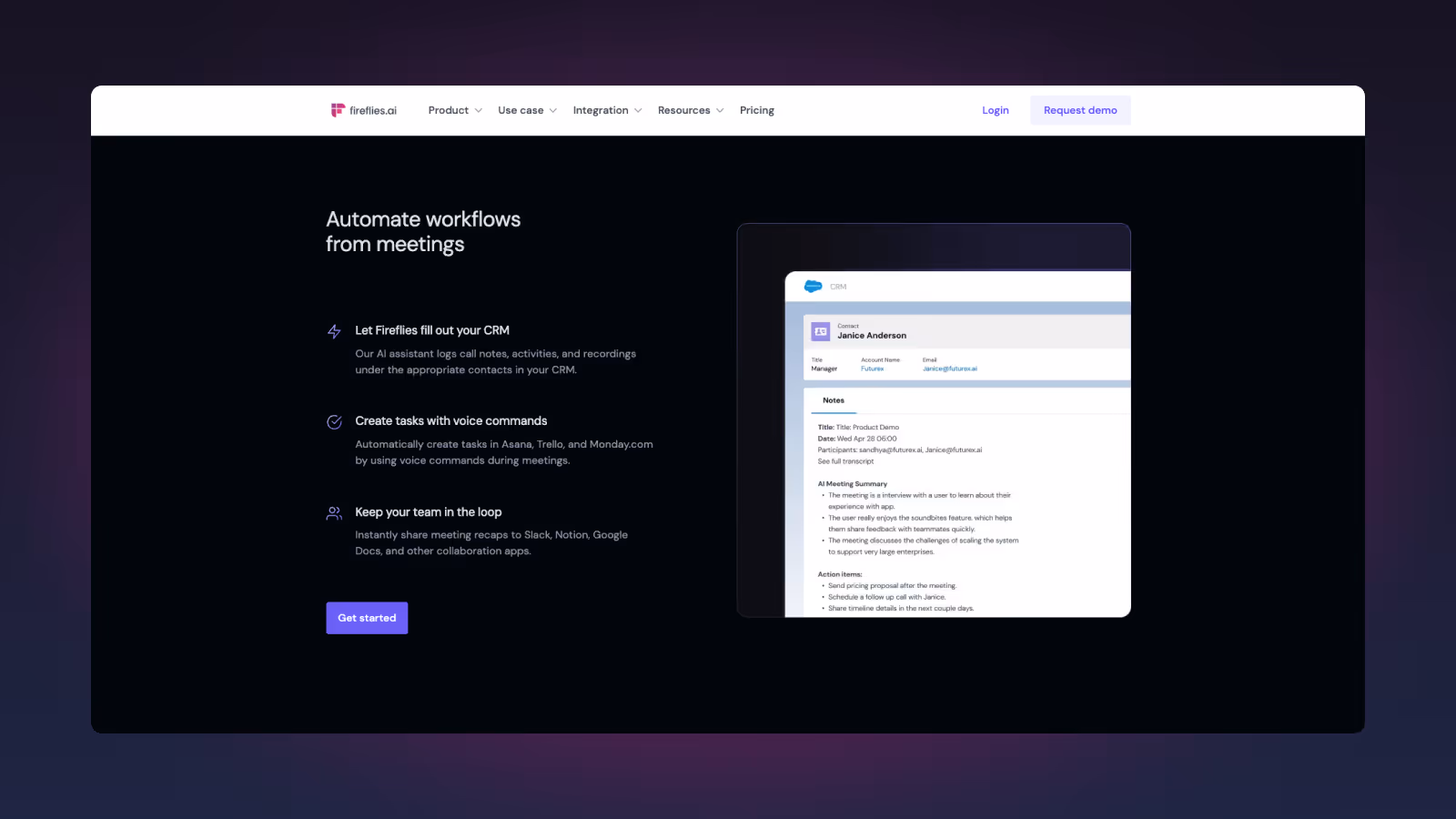Click the 'Create tasks with voice commands' heading
Image resolution: width=1456 pixels, height=819 pixels.
(x=451, y=420)
